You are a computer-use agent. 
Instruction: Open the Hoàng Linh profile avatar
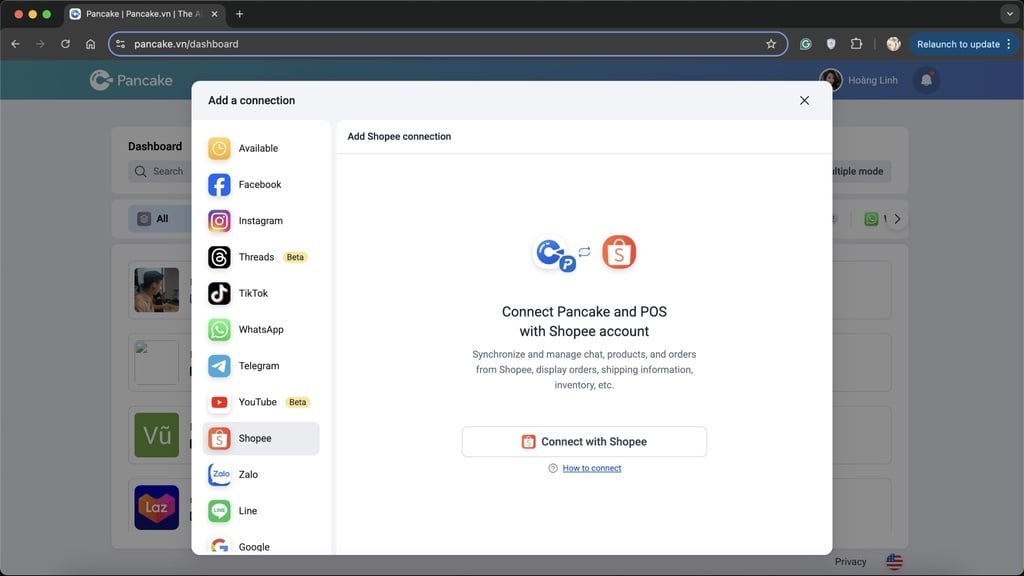(831, 80)
